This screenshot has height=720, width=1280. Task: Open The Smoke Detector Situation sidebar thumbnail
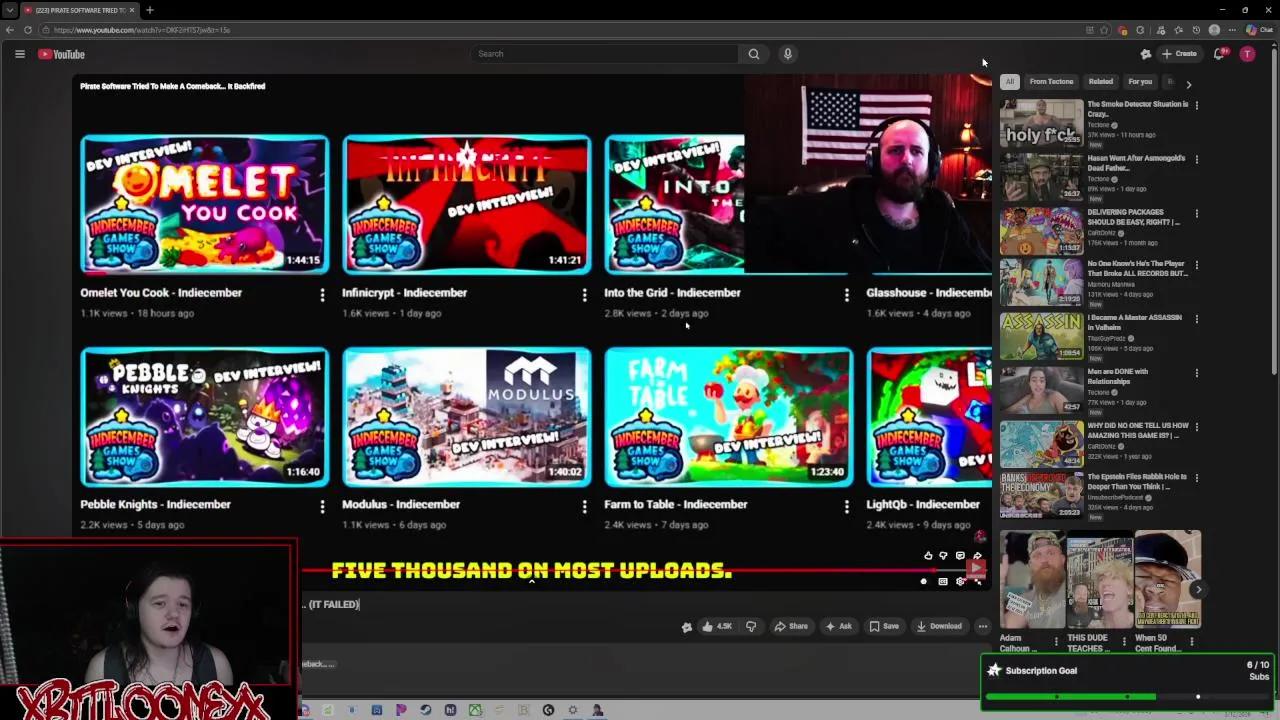coord(1041,123)
